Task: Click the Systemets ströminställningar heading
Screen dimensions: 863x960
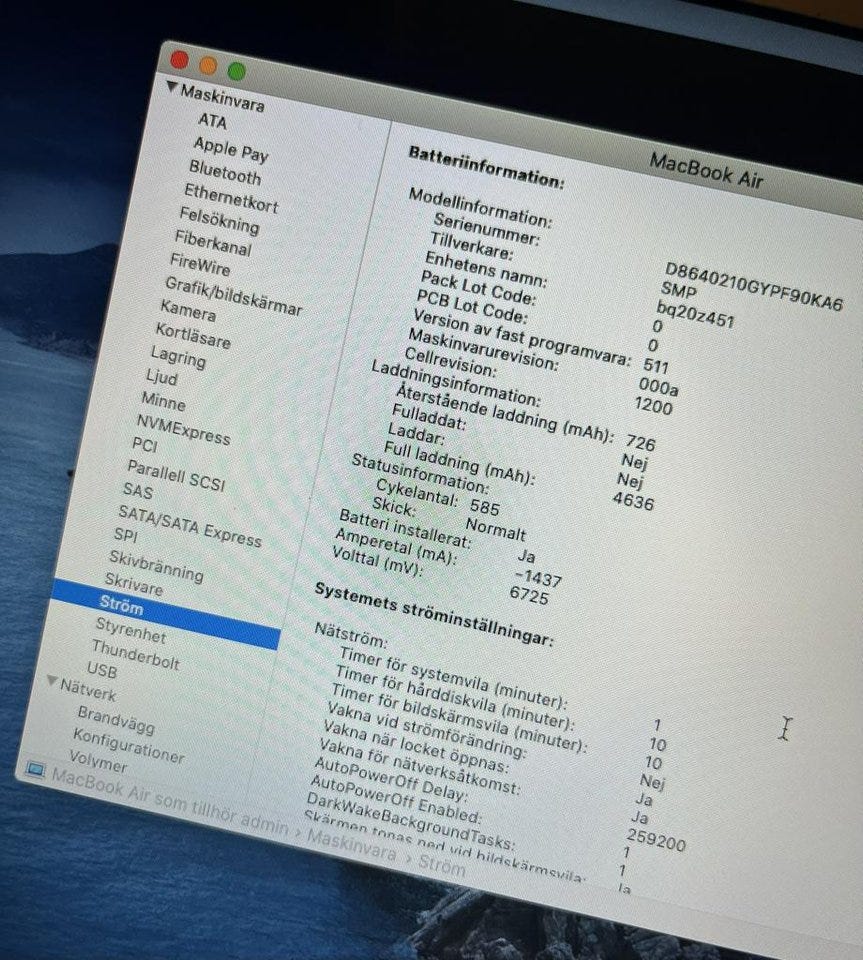Action: tap(433, 614)
